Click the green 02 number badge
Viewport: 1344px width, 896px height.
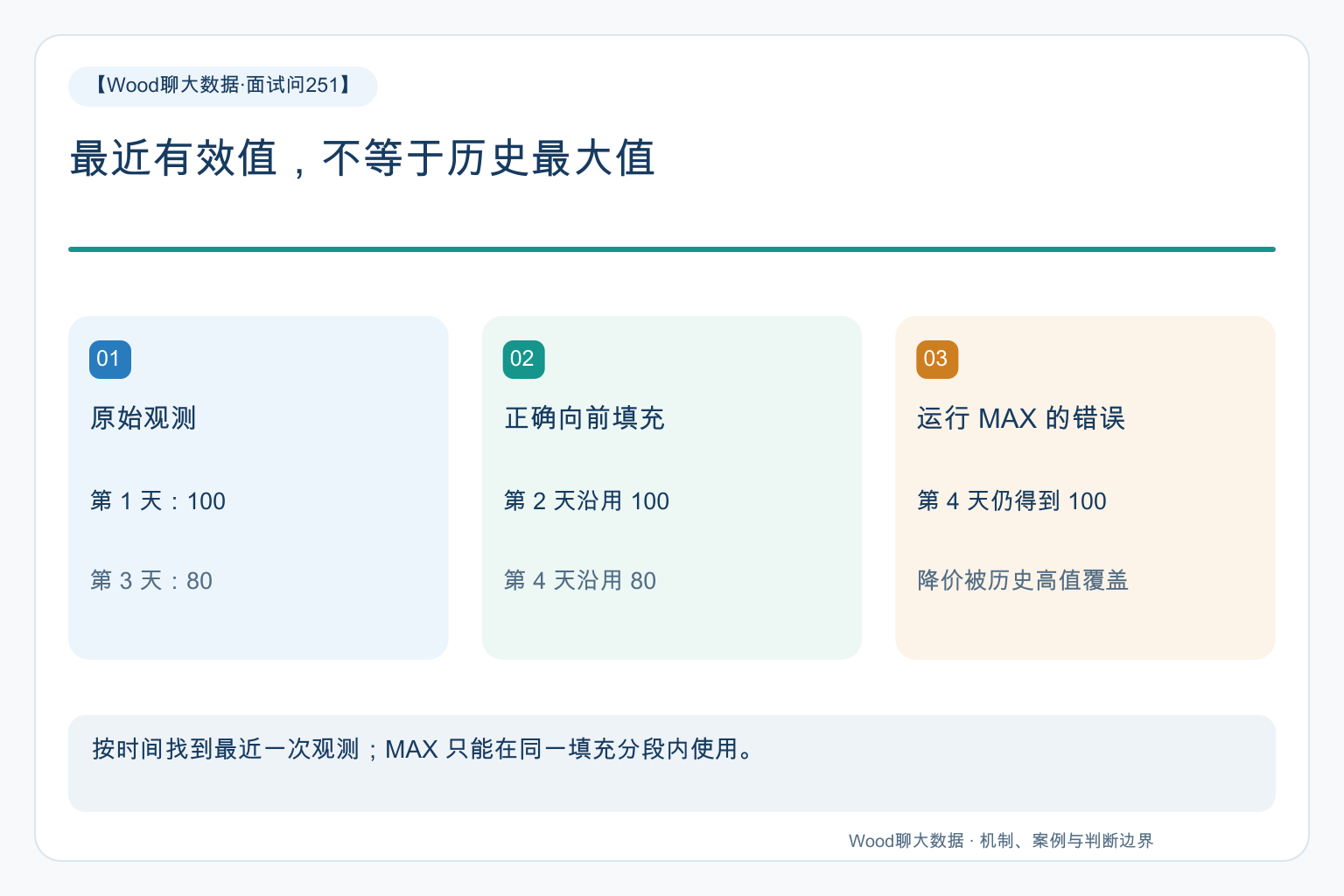coord(523,360)
